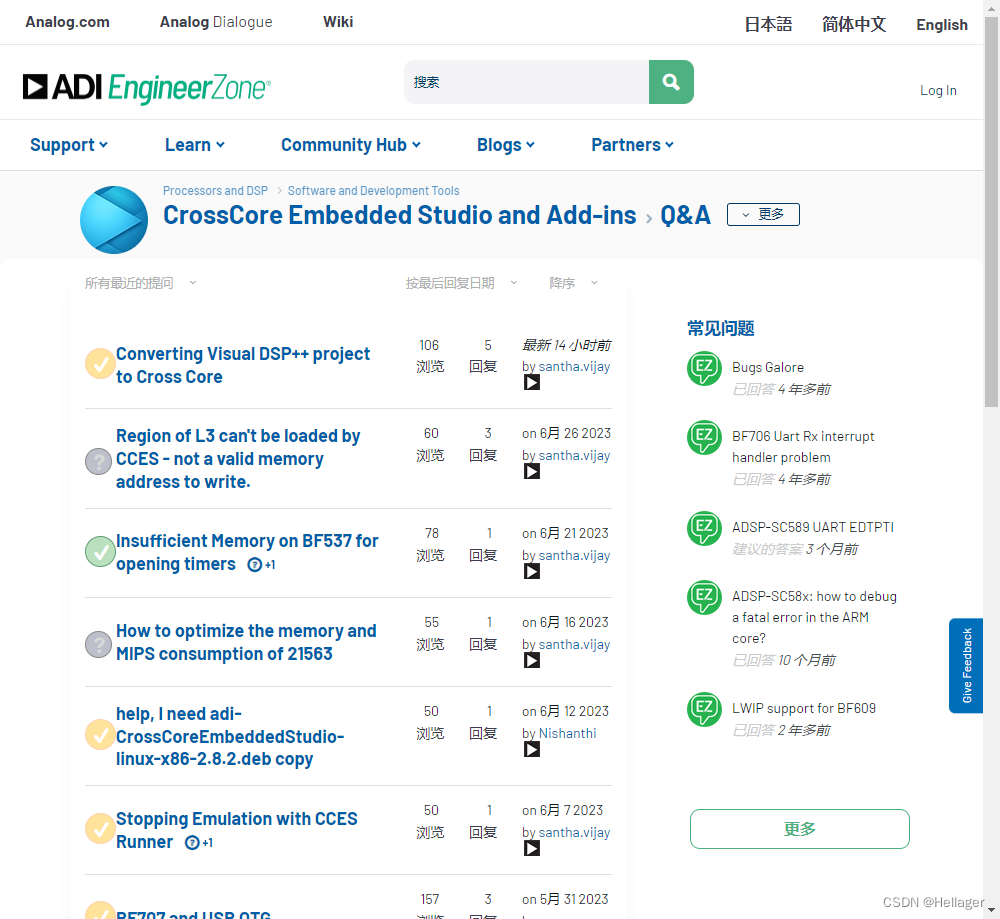Click the green answered checkmark on Insufficient Memory question
This screenshot has width=1000, height=919.
[99, 551]
